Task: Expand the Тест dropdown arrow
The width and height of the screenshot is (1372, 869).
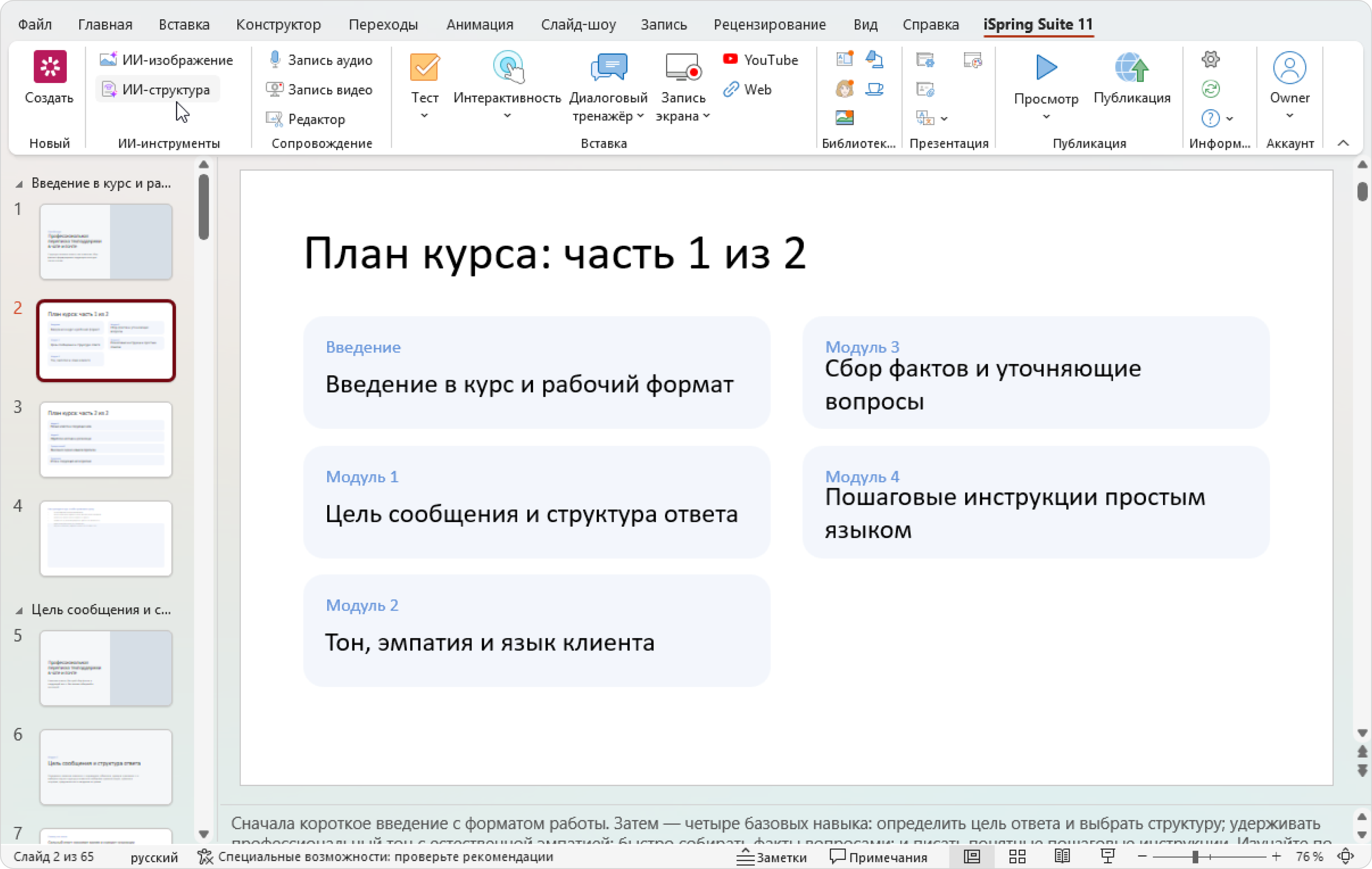Action: (424, 115)
